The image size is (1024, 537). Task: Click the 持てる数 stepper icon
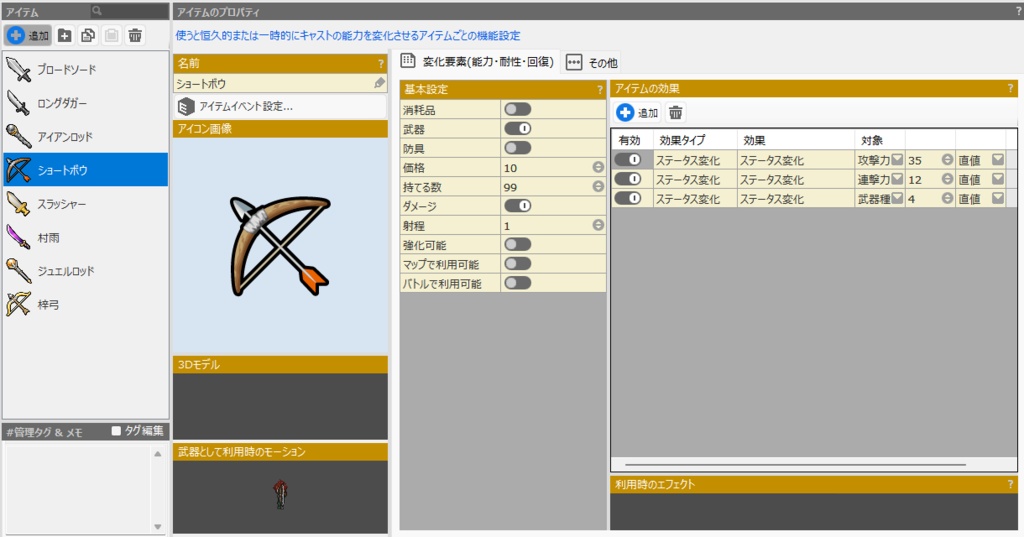point(598,186)
